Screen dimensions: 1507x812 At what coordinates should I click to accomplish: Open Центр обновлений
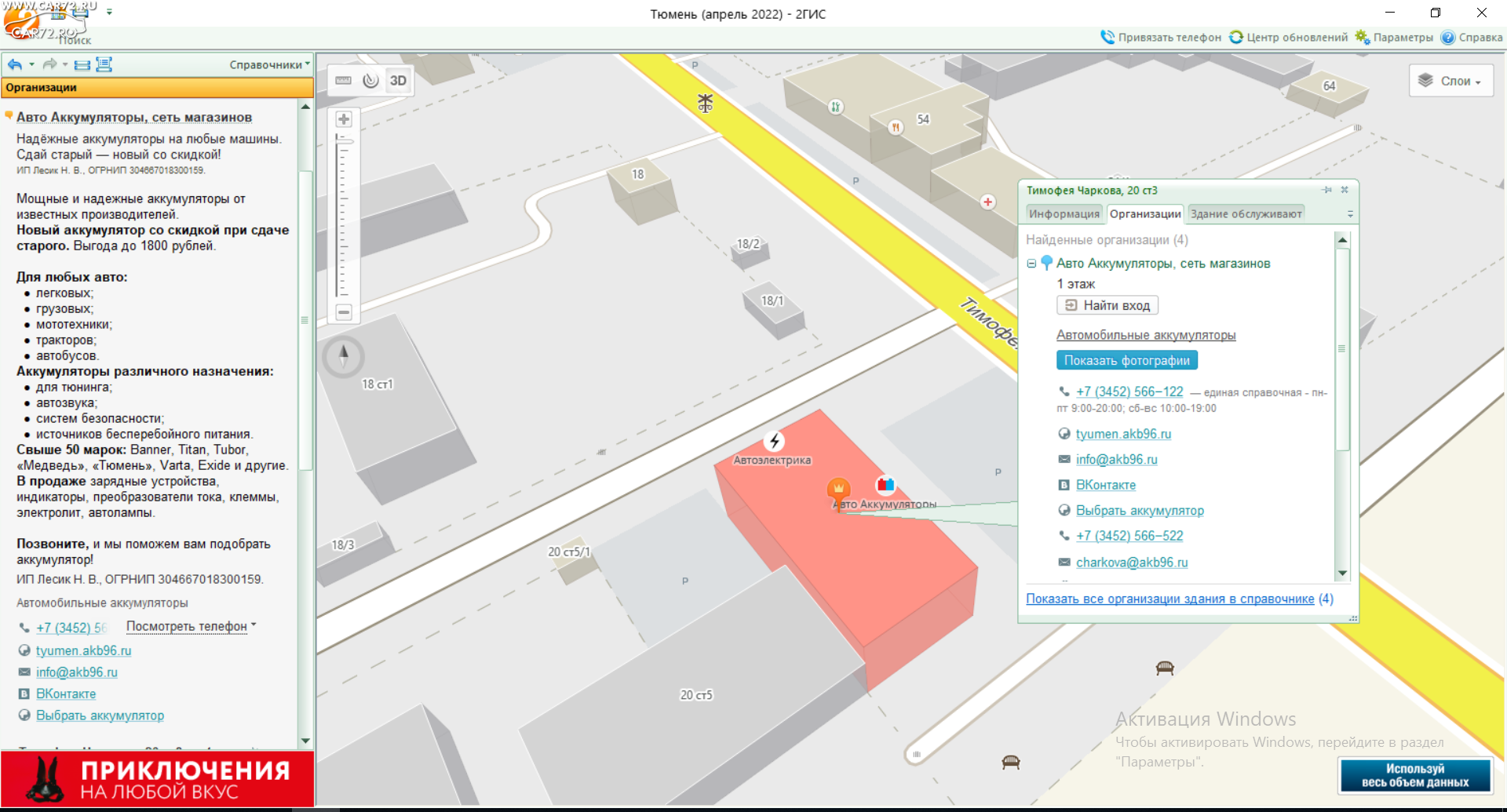point(1288,37)
